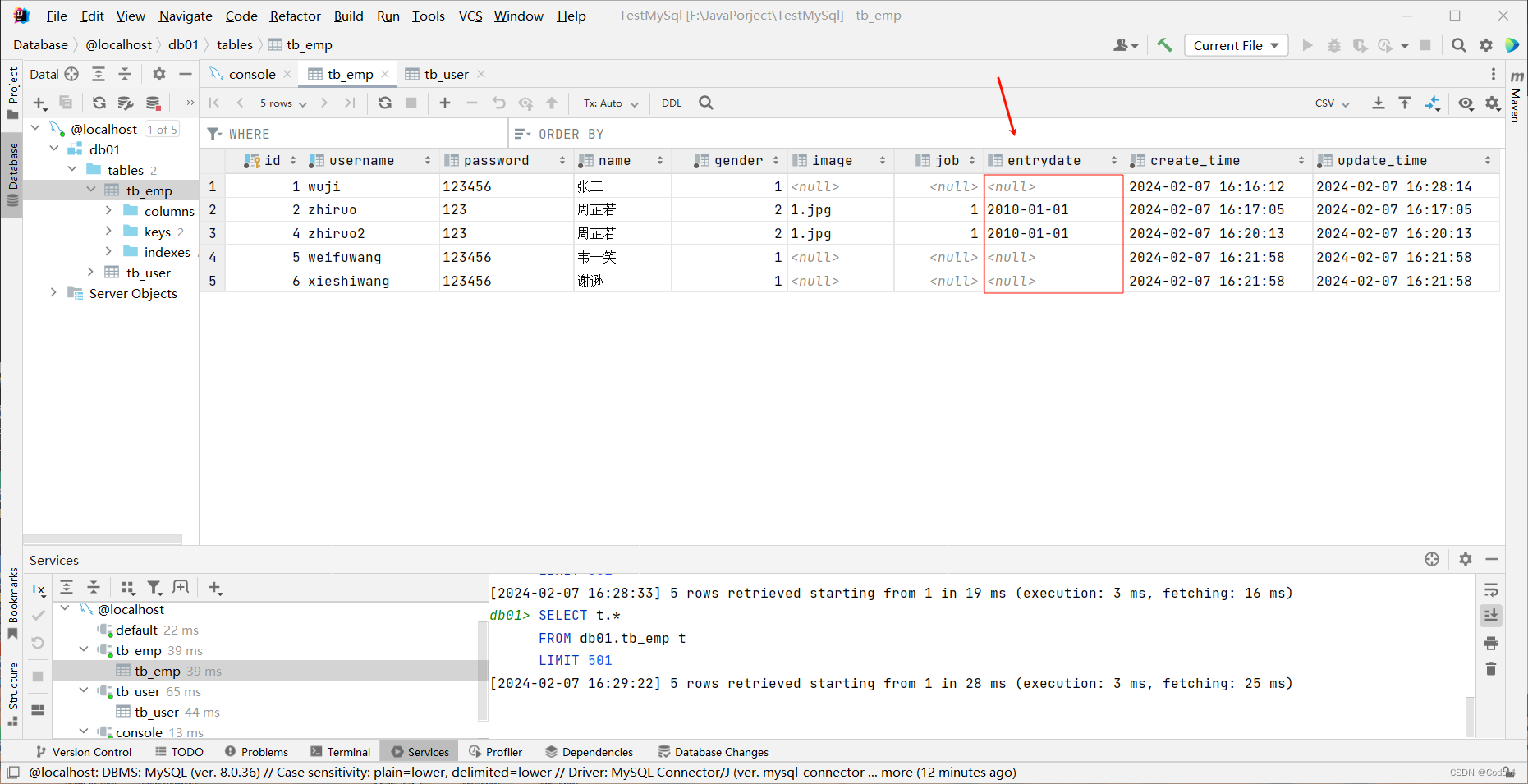The width and height of the screenshot is (1528, 784).
Task: Click the Build hammer icon
Action: [1164, 45]
